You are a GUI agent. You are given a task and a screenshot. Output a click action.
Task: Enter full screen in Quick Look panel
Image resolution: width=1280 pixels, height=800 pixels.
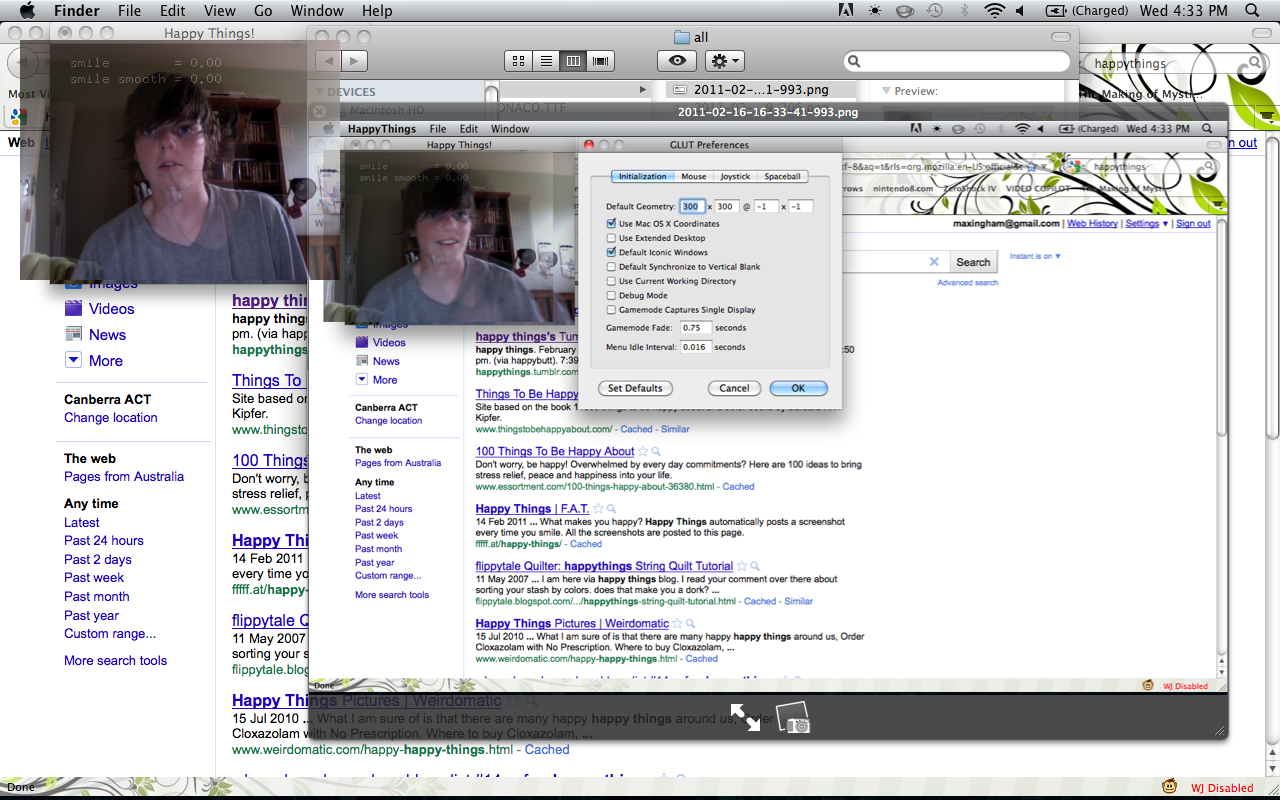[x=744, y=716]
